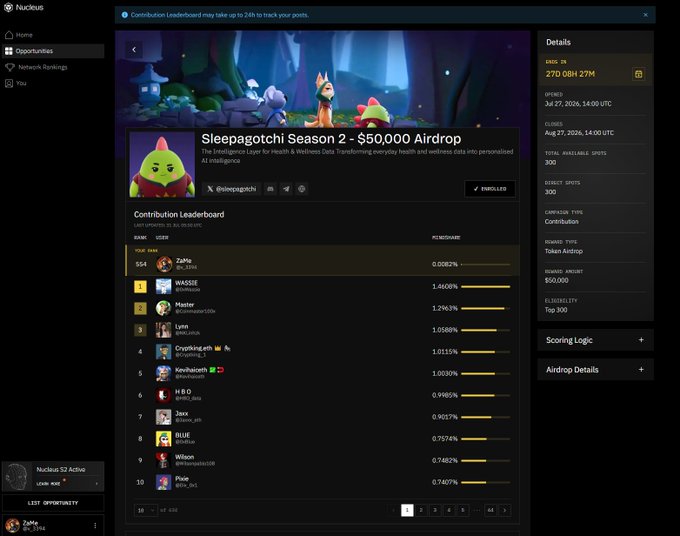Open the Discord link icon
This screenshot has height=536, width=680.
point(270,189)
